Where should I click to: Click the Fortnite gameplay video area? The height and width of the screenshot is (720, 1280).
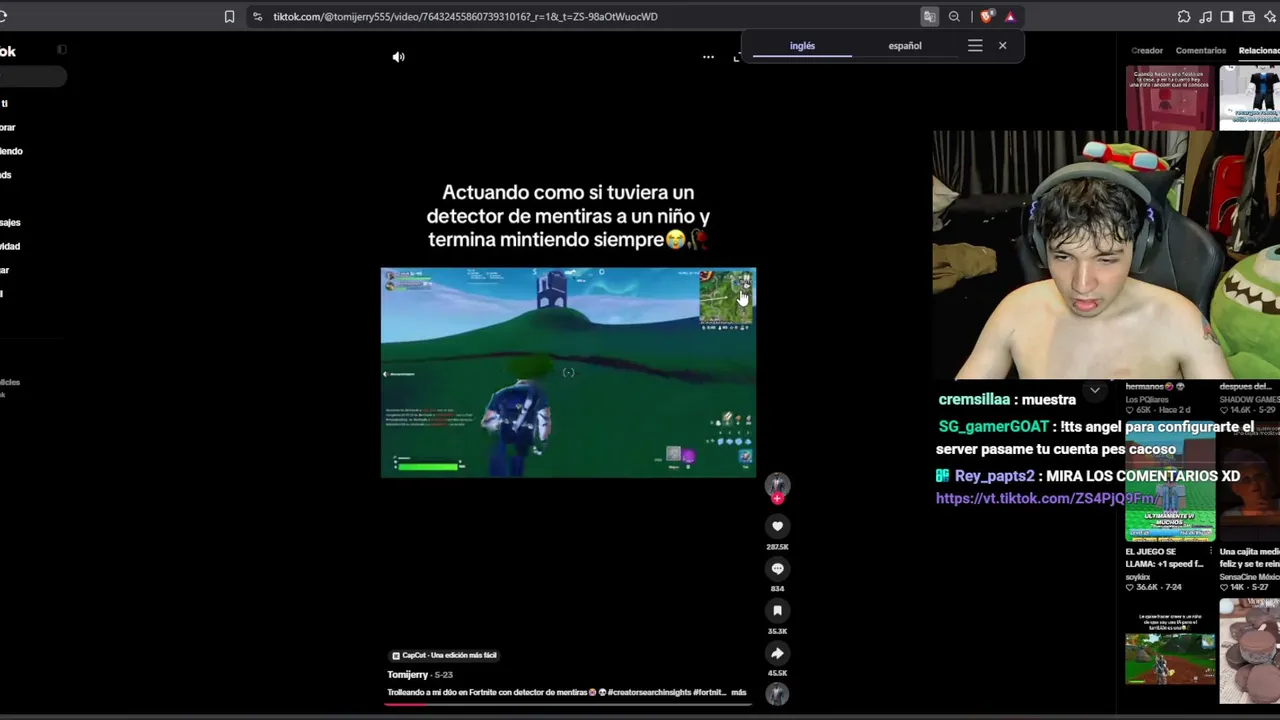tap(568, 372)
